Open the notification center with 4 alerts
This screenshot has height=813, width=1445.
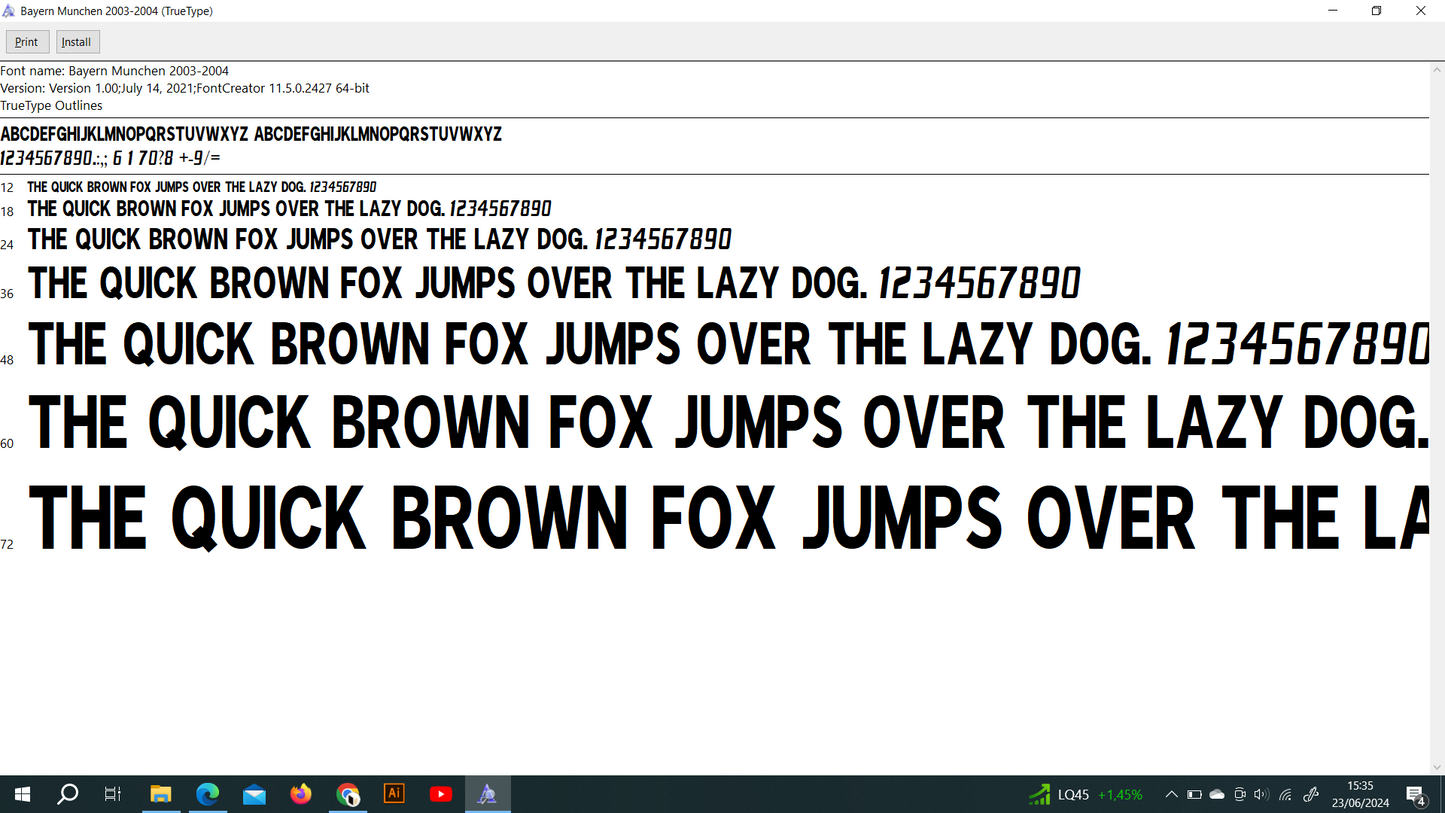click(1417, 795)
